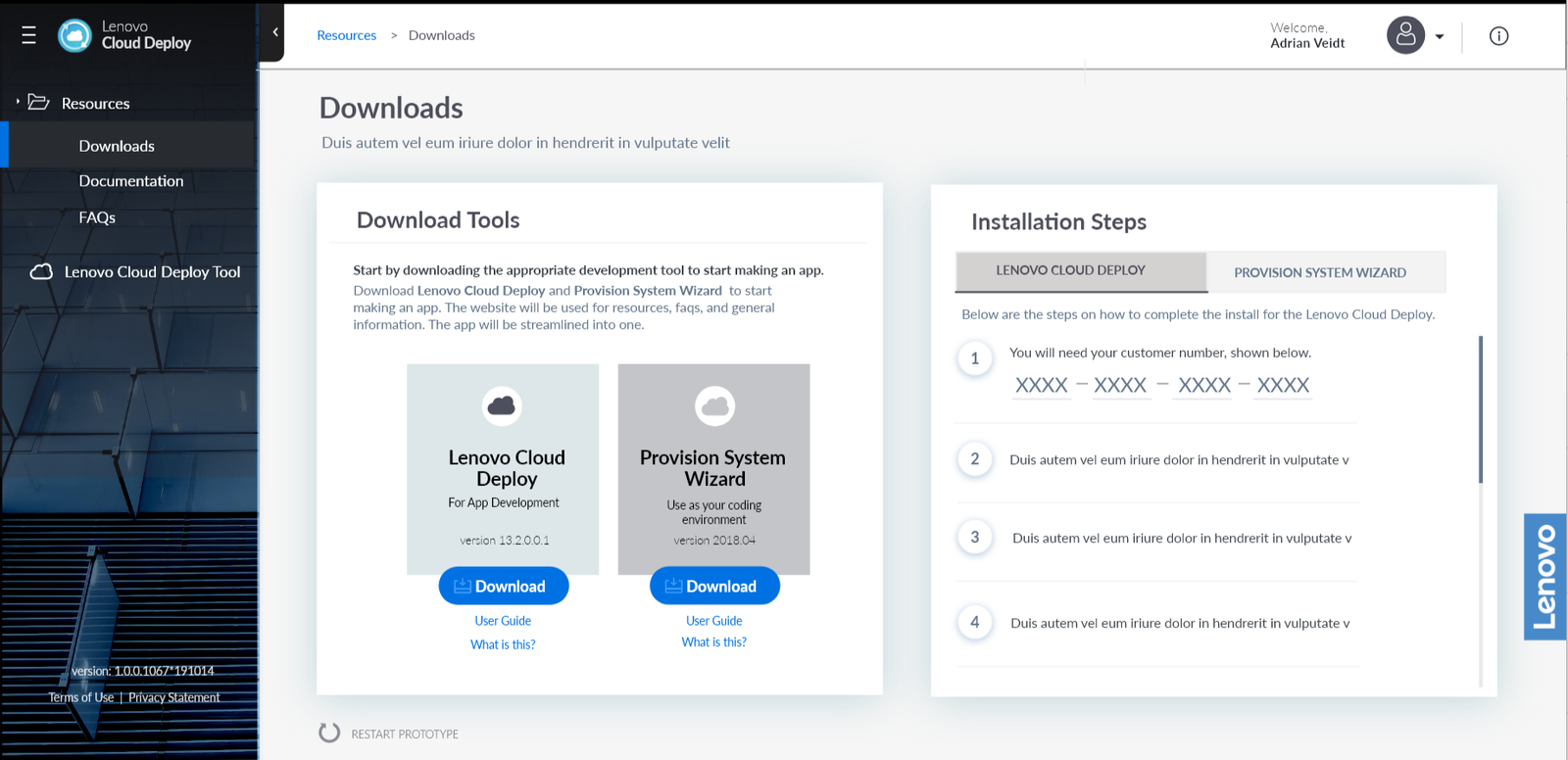Viewport: 1568px width, 760px height.
Task: Click the Resources breadcrumb link
Action: click(x=346, y=35)
